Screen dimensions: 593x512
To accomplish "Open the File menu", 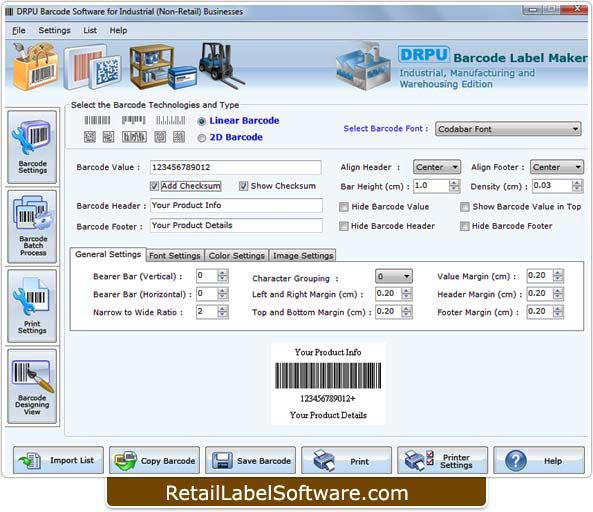I will click(x=19, y=30).
